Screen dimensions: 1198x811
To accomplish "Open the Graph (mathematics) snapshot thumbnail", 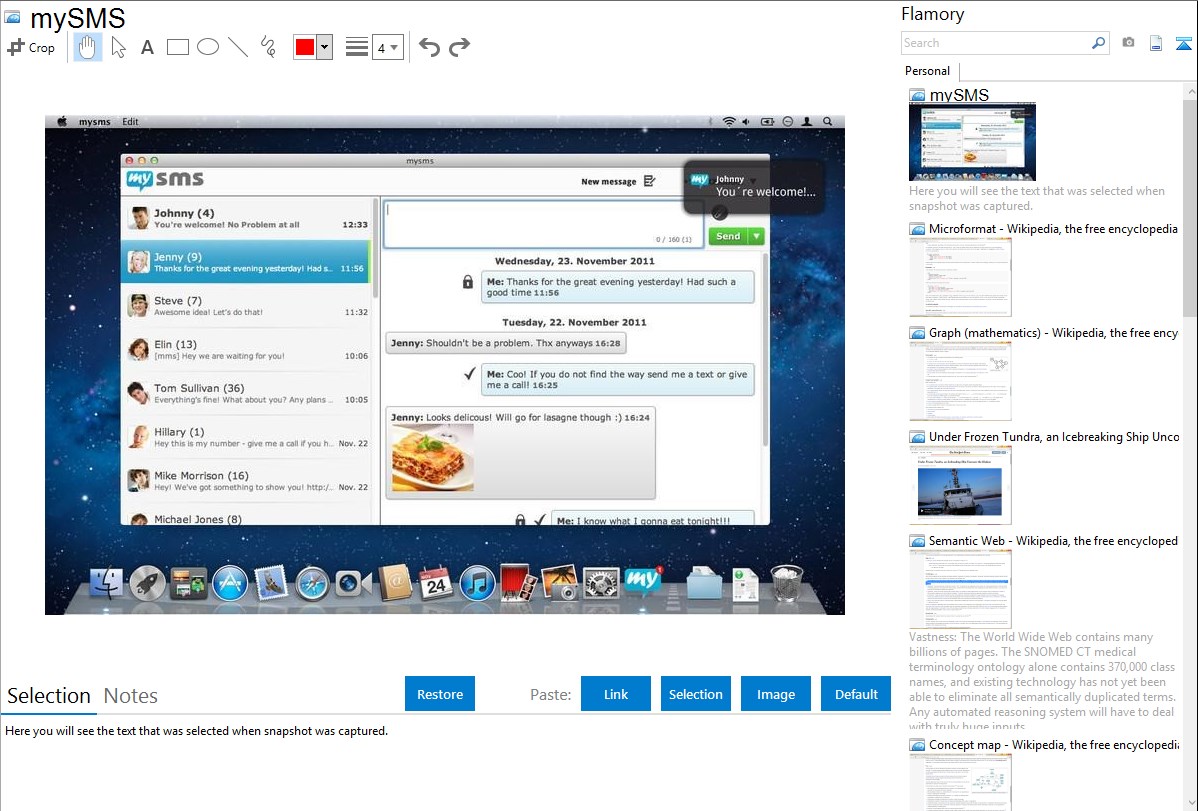I will pos(960,381).
